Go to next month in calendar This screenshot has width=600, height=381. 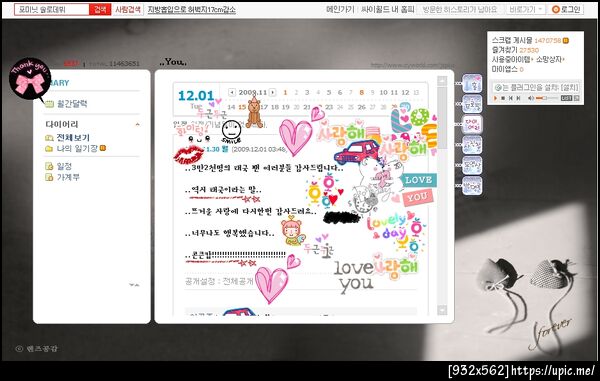[272, 92]
